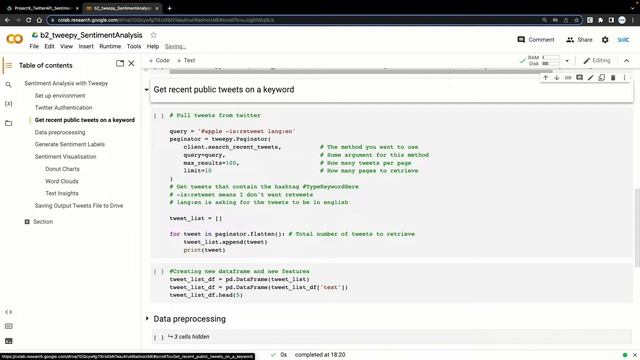Open browser extensions puzzle icon
This screenshot has width=640, height=360.
600,20
